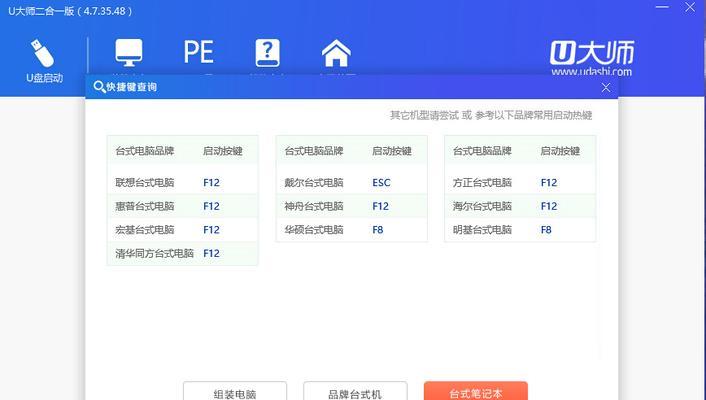706x400 pixels.
Task: Click the 宏基台式电脑 row
Action: click(x=182, y=230)
